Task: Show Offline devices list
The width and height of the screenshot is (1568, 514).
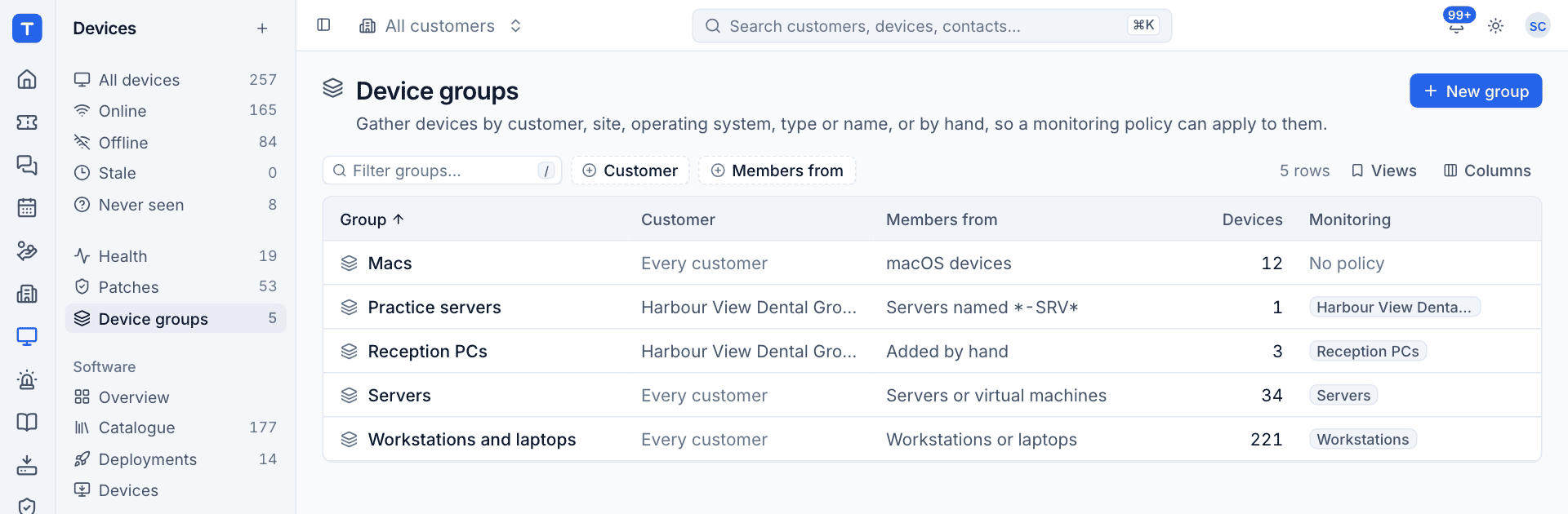Action: pos(176,143)
